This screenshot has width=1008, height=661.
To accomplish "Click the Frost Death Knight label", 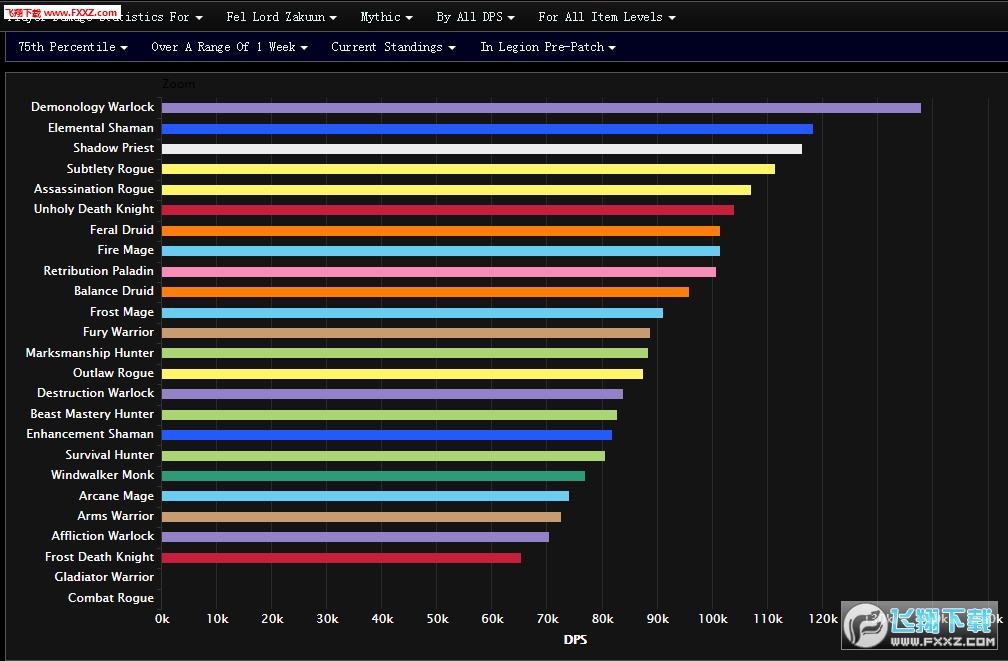I will click(99, 557).
